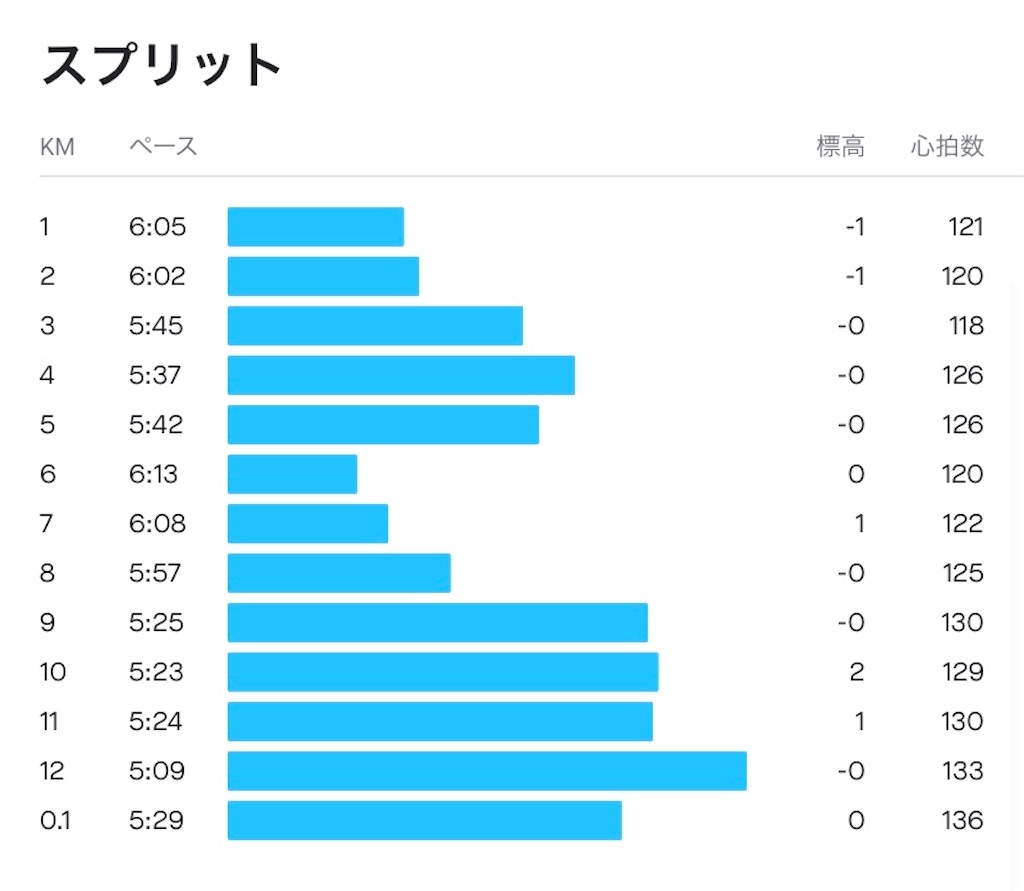Click the 5:57 split bar
The height and width of the screenshot is (891, 1024).
tap(340, 573)
